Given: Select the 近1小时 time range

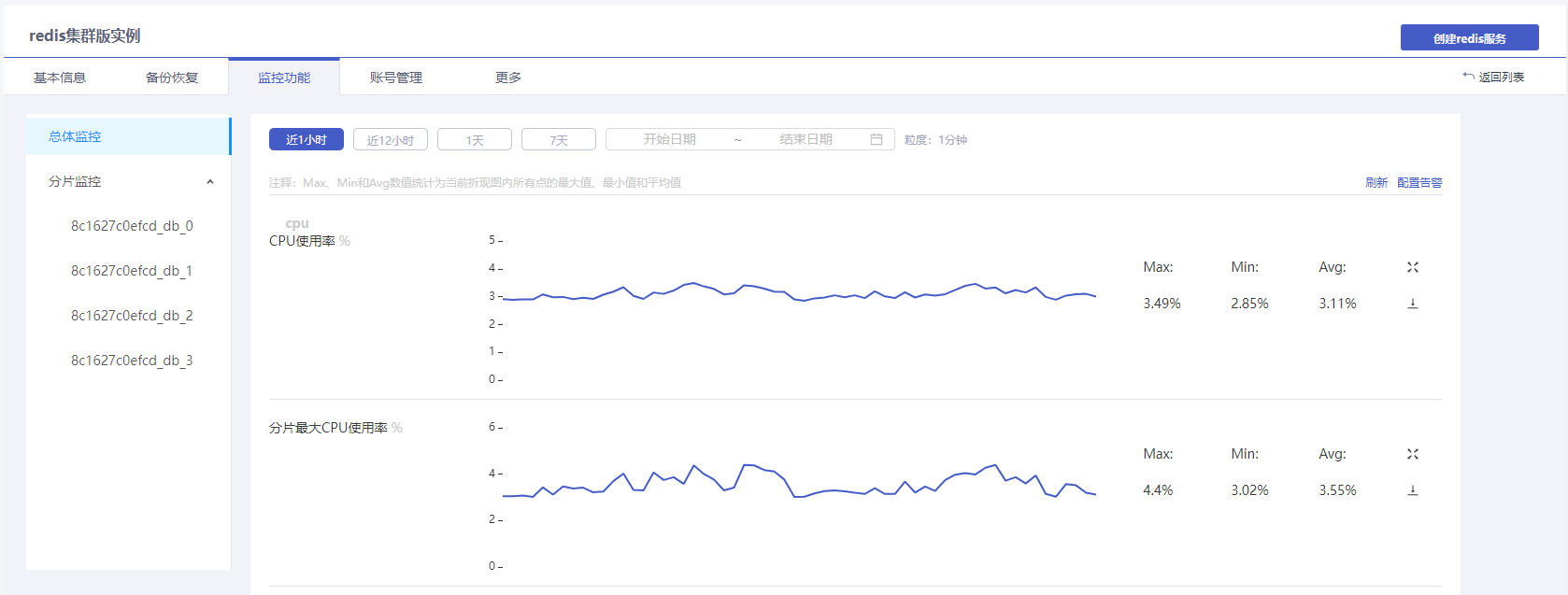Looking at the screenshot, I should [x=306, y=139].
